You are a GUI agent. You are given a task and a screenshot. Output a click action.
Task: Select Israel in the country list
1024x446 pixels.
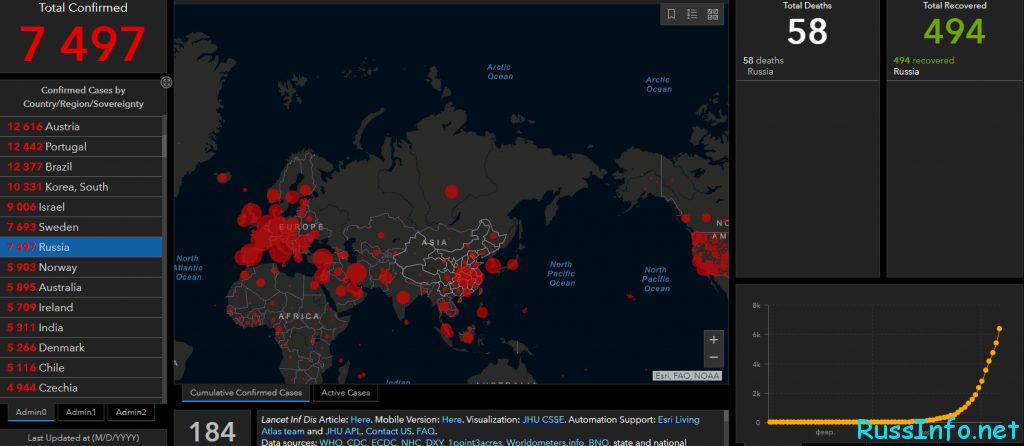(x=81, y=207)
